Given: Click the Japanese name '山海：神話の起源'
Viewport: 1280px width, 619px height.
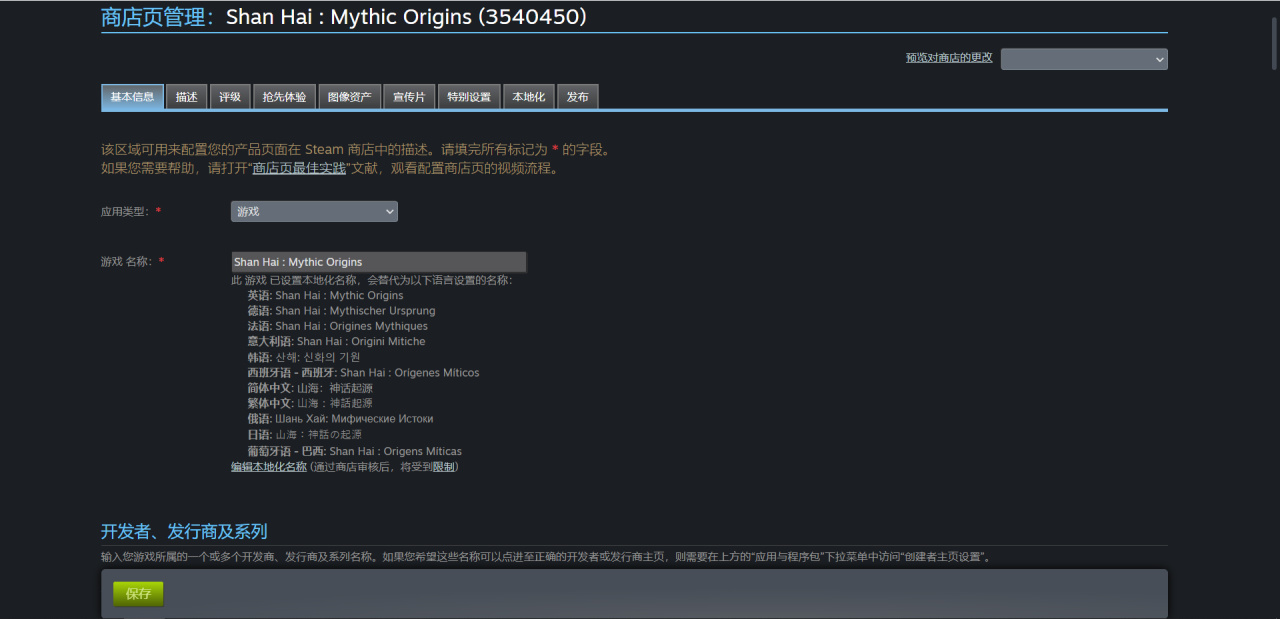Looking at the screenshot, I should tap(319, 435).
